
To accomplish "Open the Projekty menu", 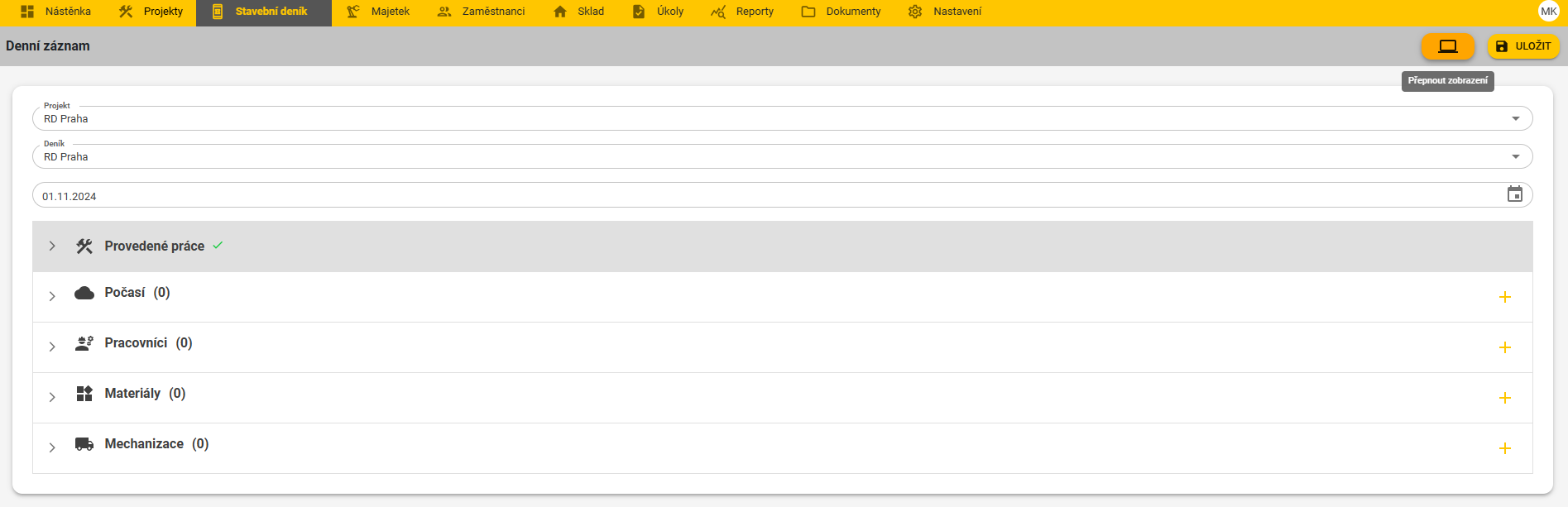I will click(151, 12).
